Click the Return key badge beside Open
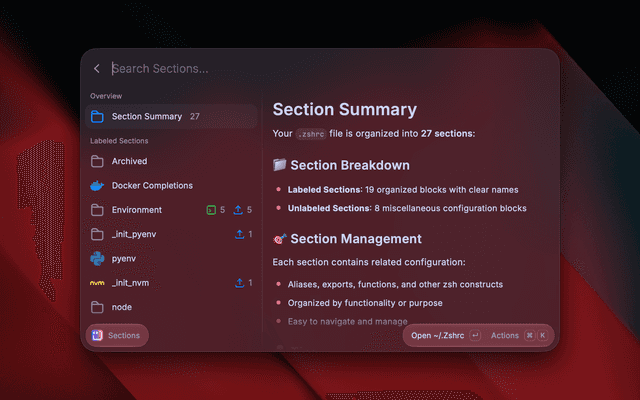Viewport: 640px width, 400px height. click(475, 336)
